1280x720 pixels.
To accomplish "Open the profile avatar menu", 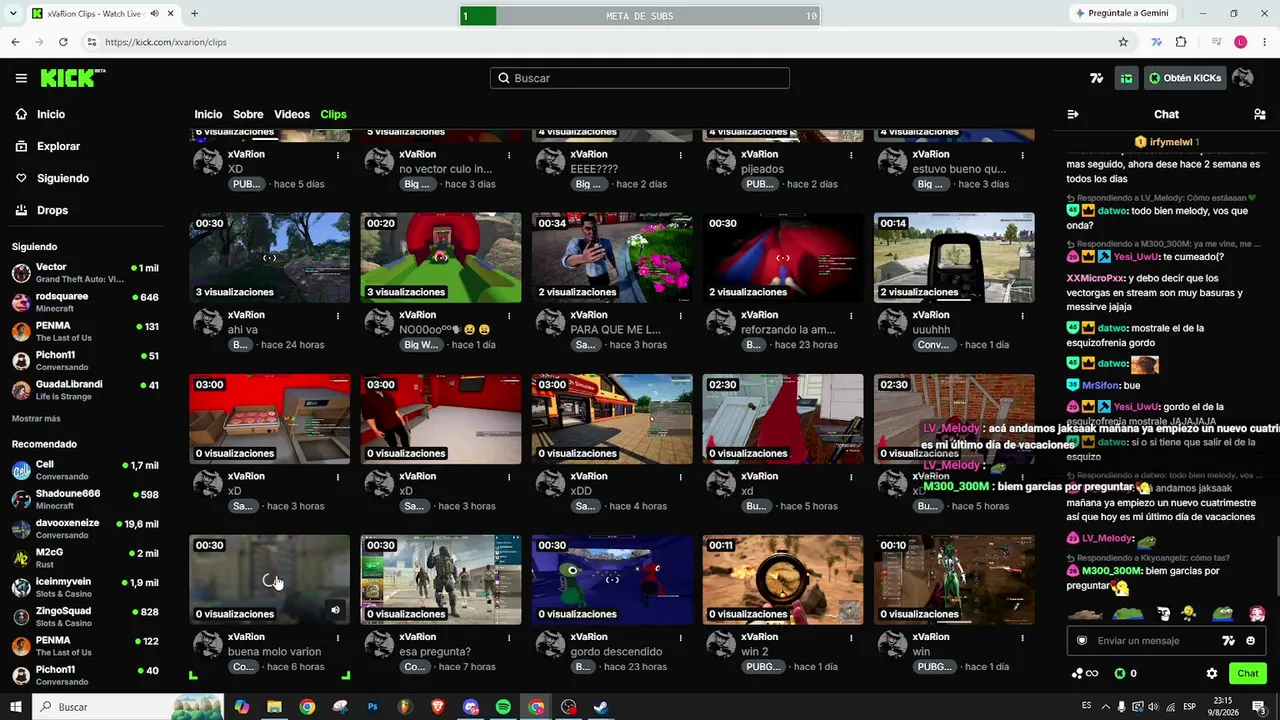I will click(1243, 78).
